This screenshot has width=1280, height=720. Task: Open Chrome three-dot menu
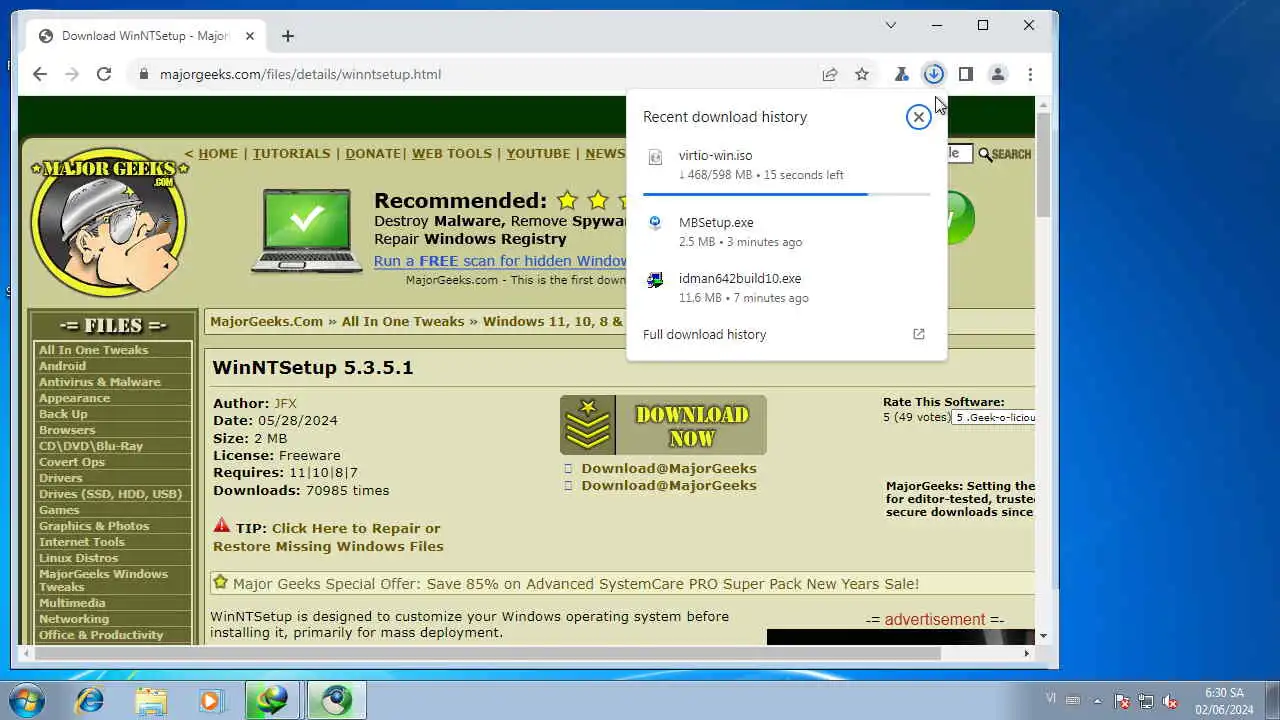1030,74
